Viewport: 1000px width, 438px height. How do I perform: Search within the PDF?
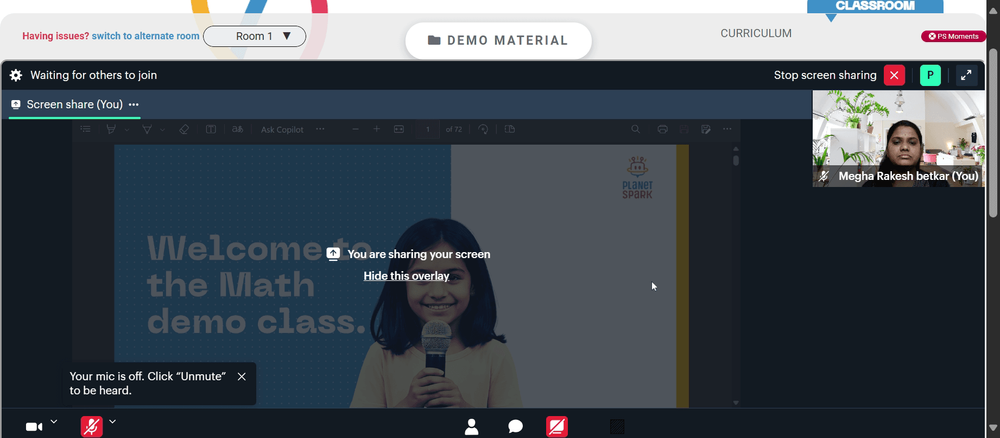[636, 129]
